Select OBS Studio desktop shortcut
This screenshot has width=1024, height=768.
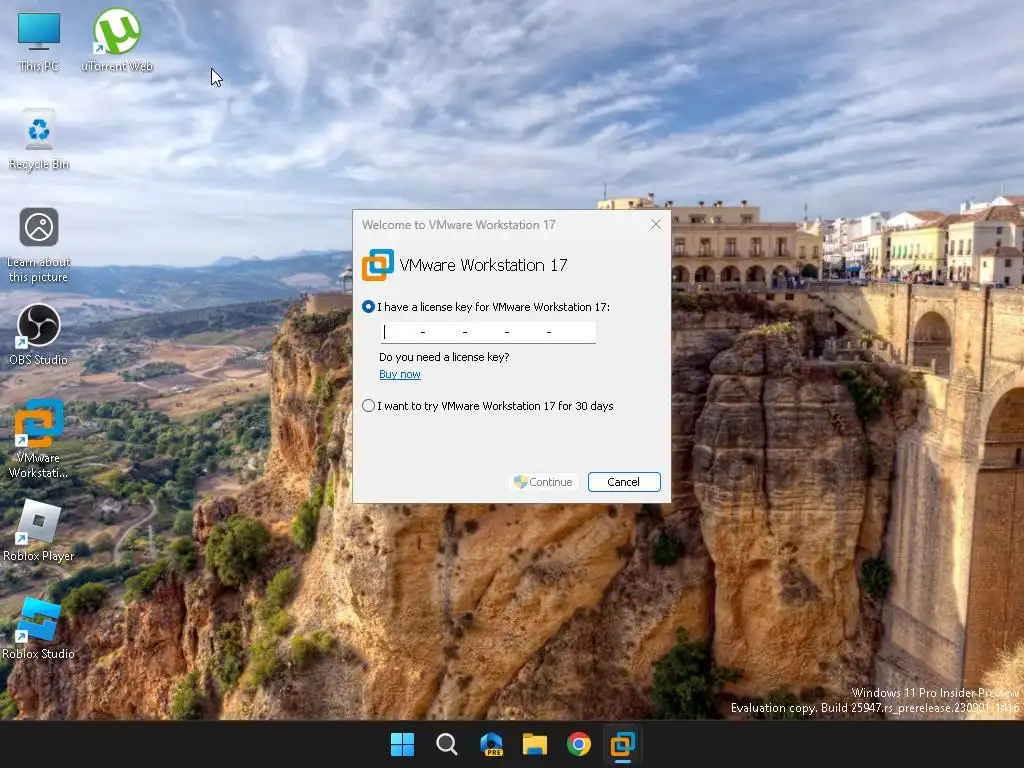tap(39, 334)
